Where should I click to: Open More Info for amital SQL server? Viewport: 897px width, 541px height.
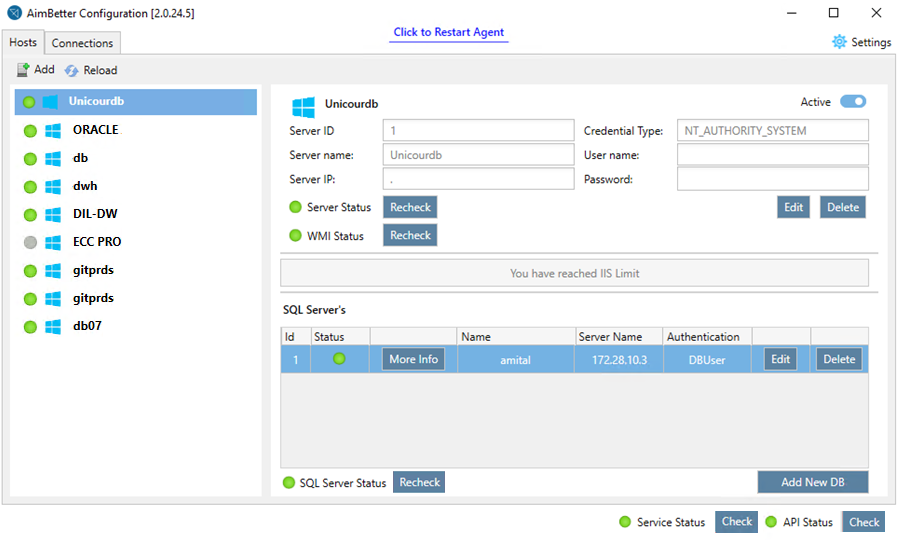pyautogui.click(x=414, y=359)
